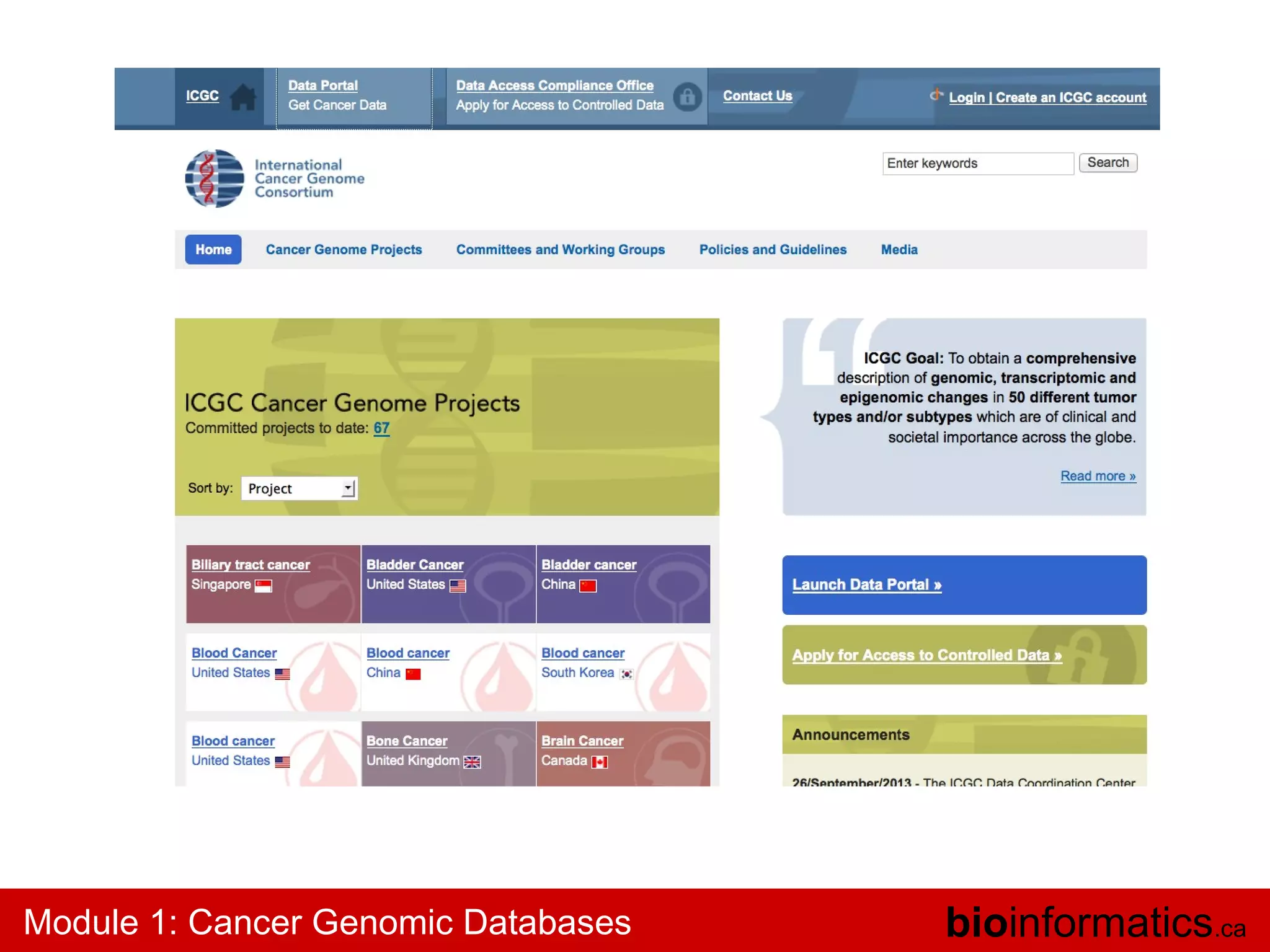This screenshot has width=1270, height=952.
Task: Click the United Kingdom flag under Bone Cancer
Action: [x=473, y=762]
